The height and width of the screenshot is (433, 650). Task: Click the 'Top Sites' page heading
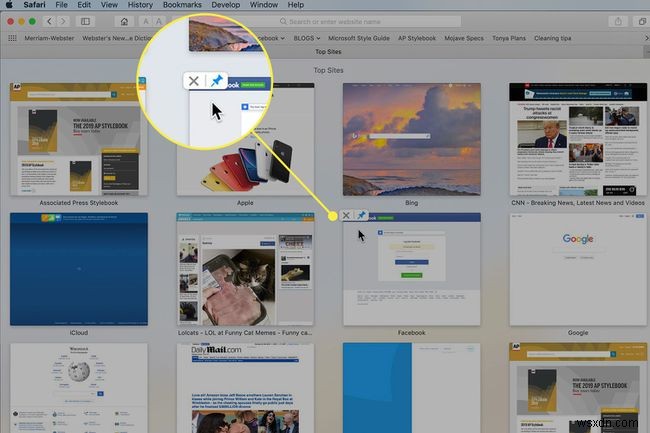328,70
